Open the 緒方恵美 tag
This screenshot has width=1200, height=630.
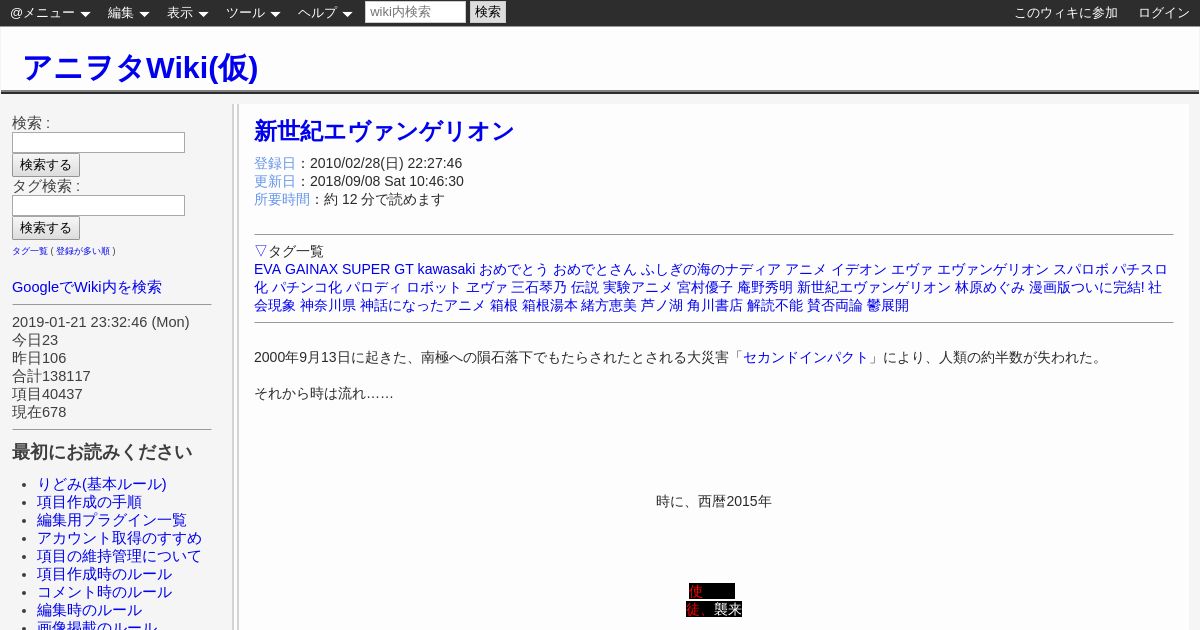(x=609, y=306)
